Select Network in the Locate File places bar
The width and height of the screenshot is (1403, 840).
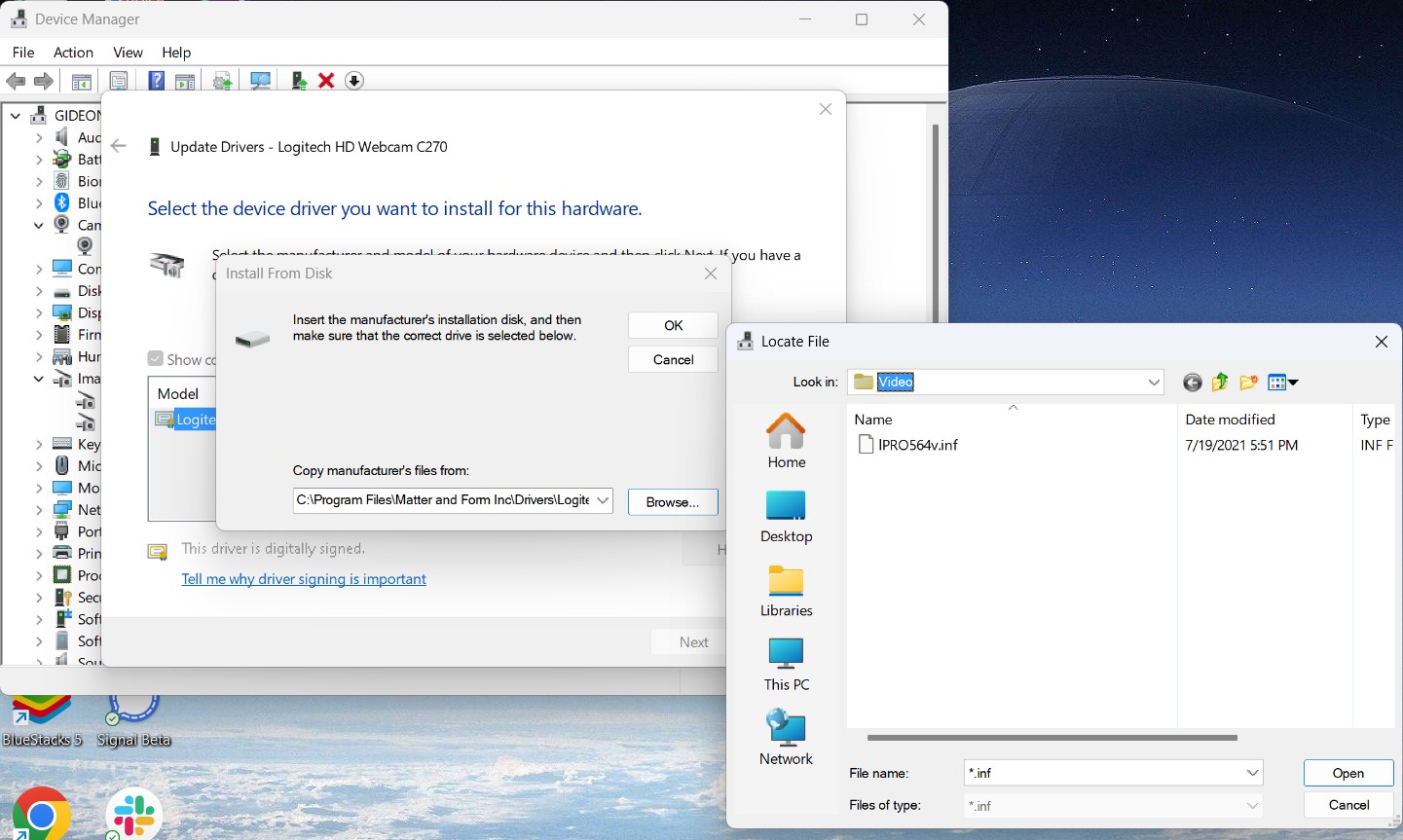[x=787, y=737]
